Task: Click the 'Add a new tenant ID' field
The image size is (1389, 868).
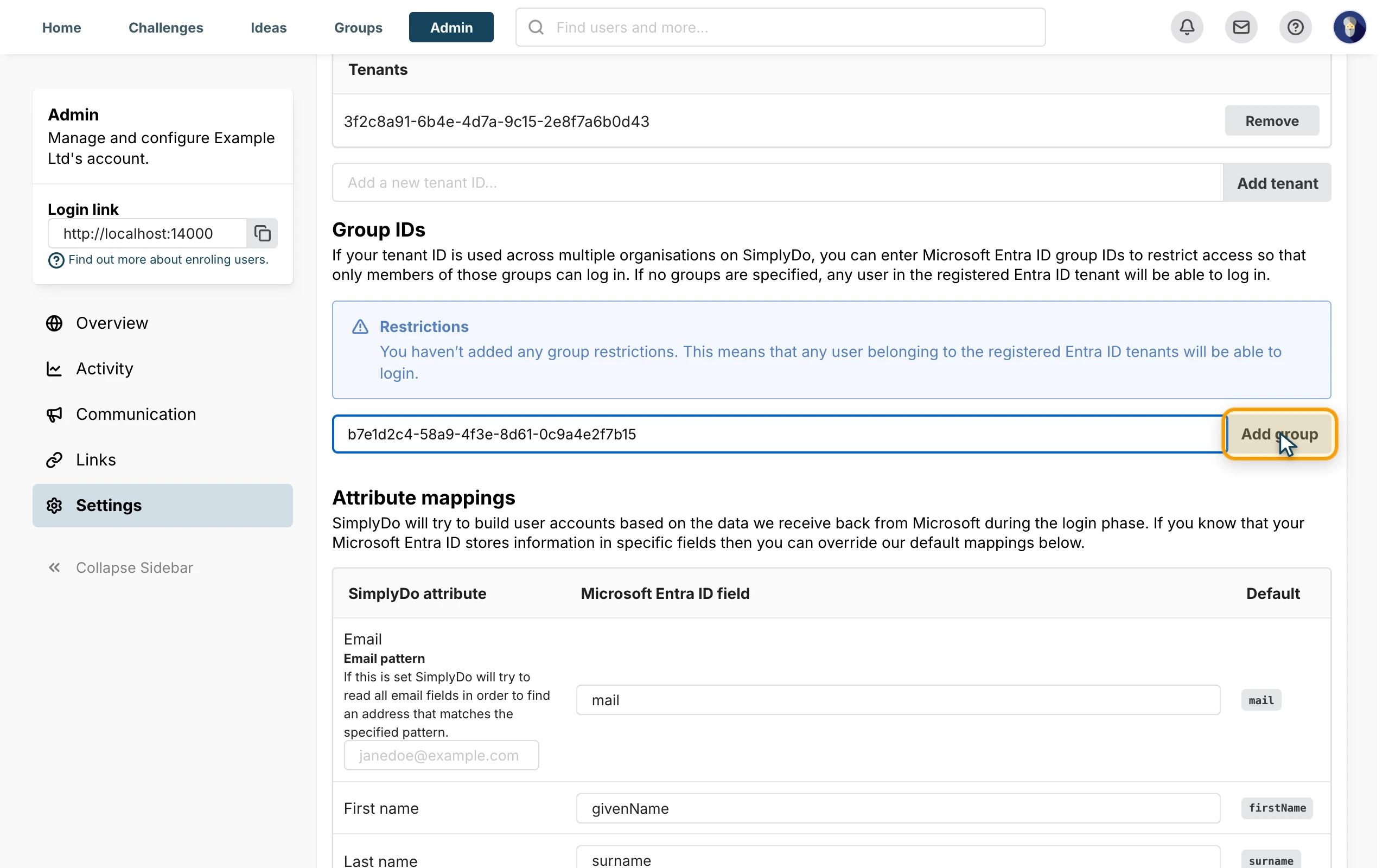Action: coord(778,183)
